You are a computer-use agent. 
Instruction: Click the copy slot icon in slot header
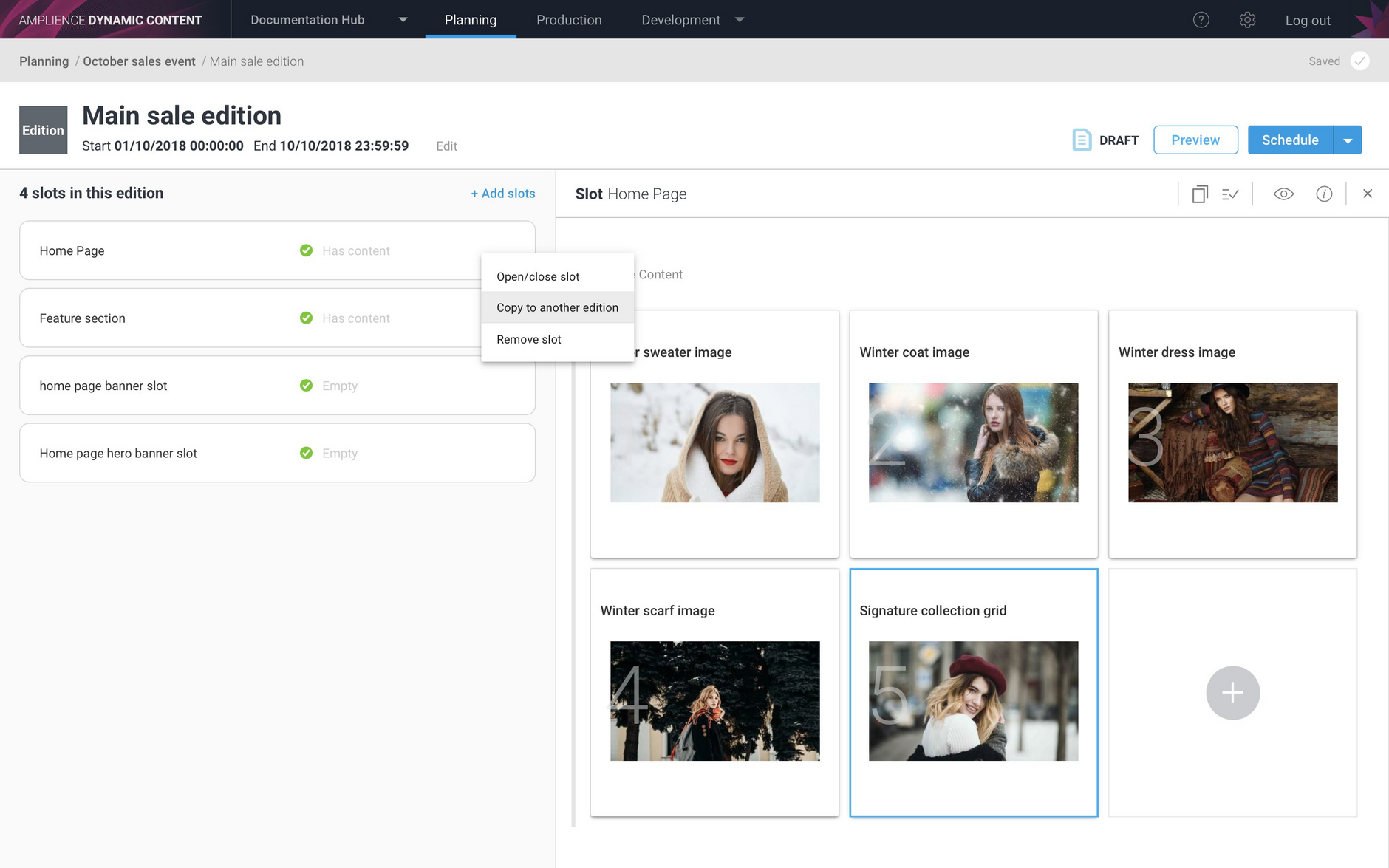(x=1200, y=194)
